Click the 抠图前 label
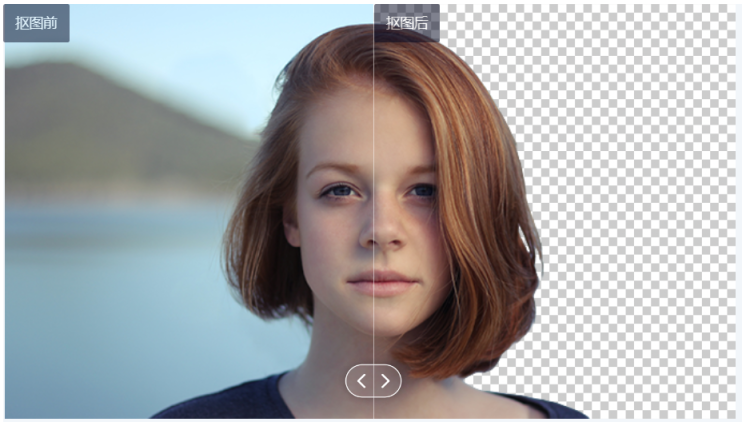Image resolution: width=742 pixels, height=422 pixels. tap(36, 23)
